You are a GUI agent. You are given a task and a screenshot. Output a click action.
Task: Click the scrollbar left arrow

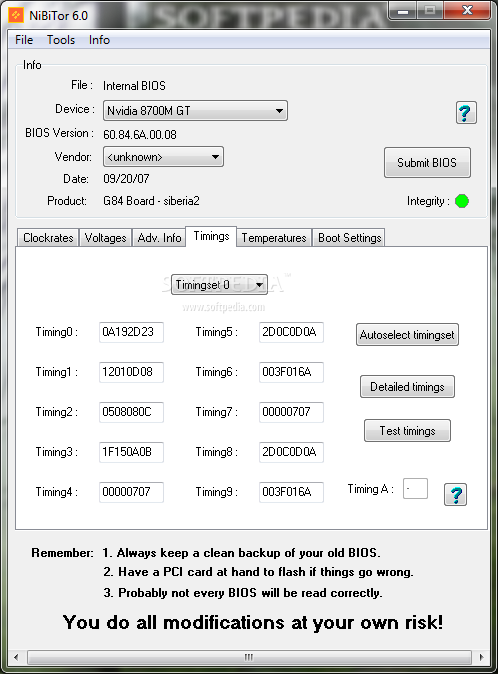(x=16, y=657)
